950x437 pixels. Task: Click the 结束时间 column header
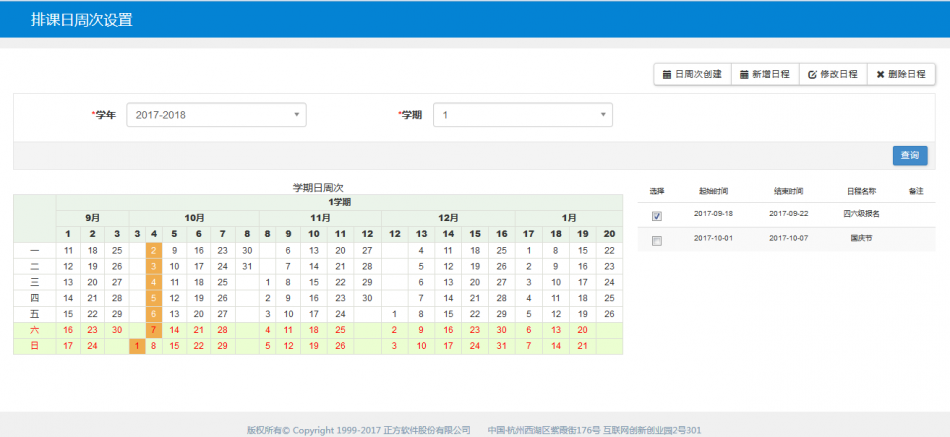(x=787, y=191)
